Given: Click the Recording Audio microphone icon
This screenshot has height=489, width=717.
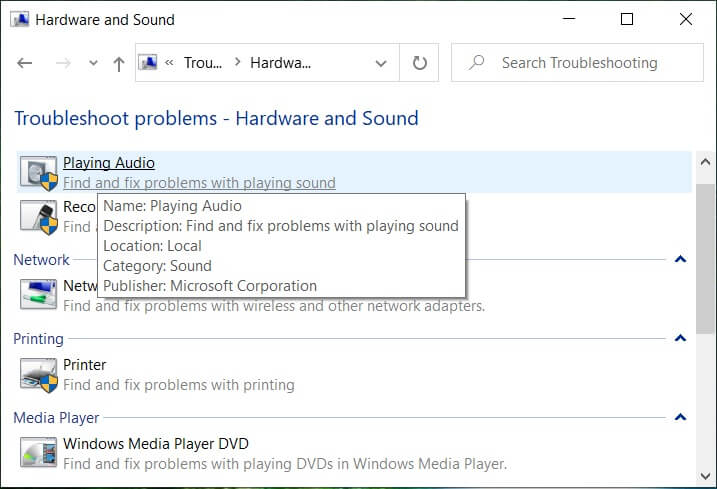Looking at the screenshot, I should click(39, 216).
